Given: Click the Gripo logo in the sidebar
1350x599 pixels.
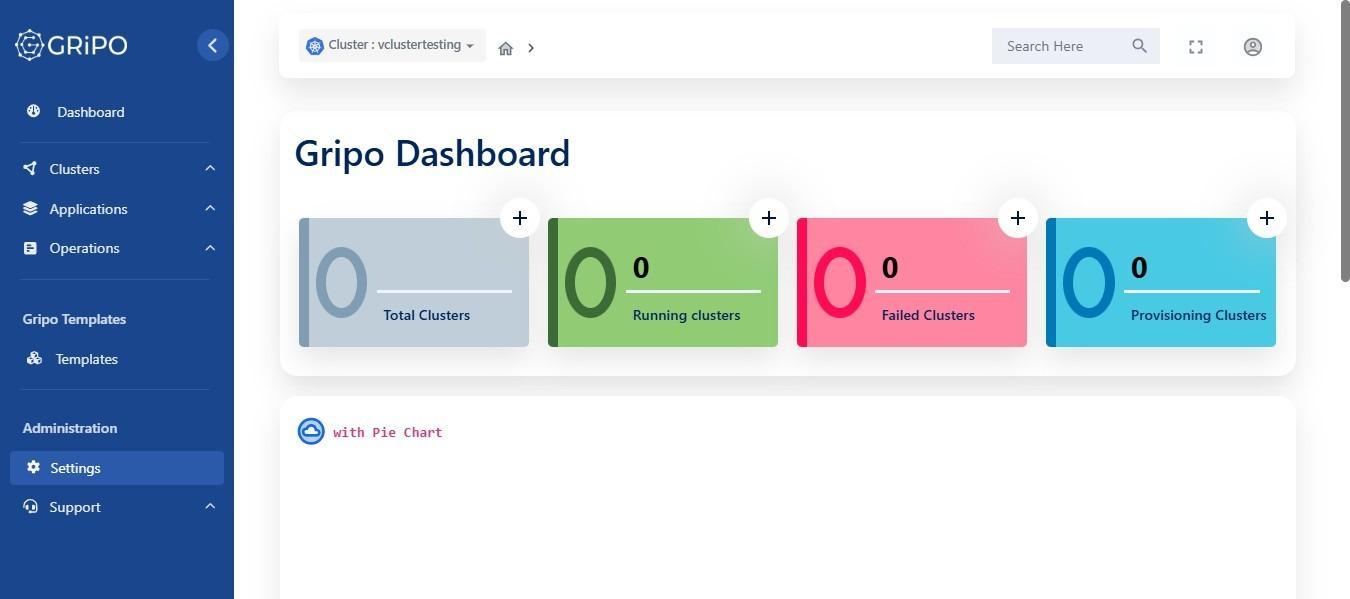Looking at the screenshot, I should click(71, 45).
